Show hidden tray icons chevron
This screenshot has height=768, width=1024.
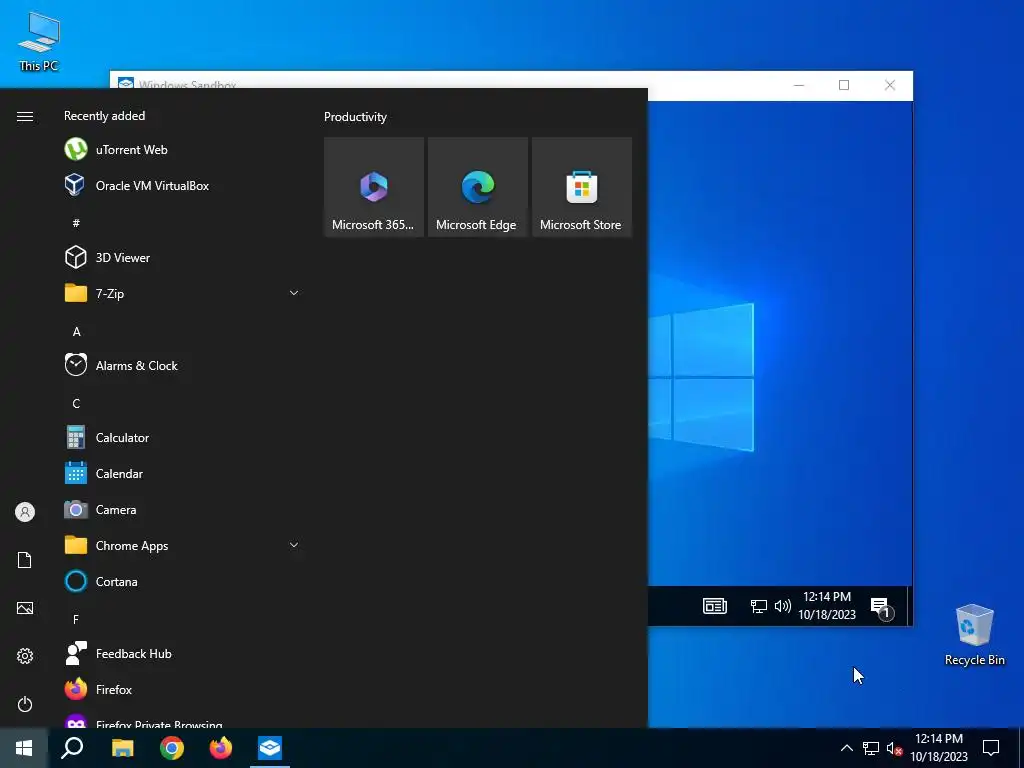[x=846, y=748]
